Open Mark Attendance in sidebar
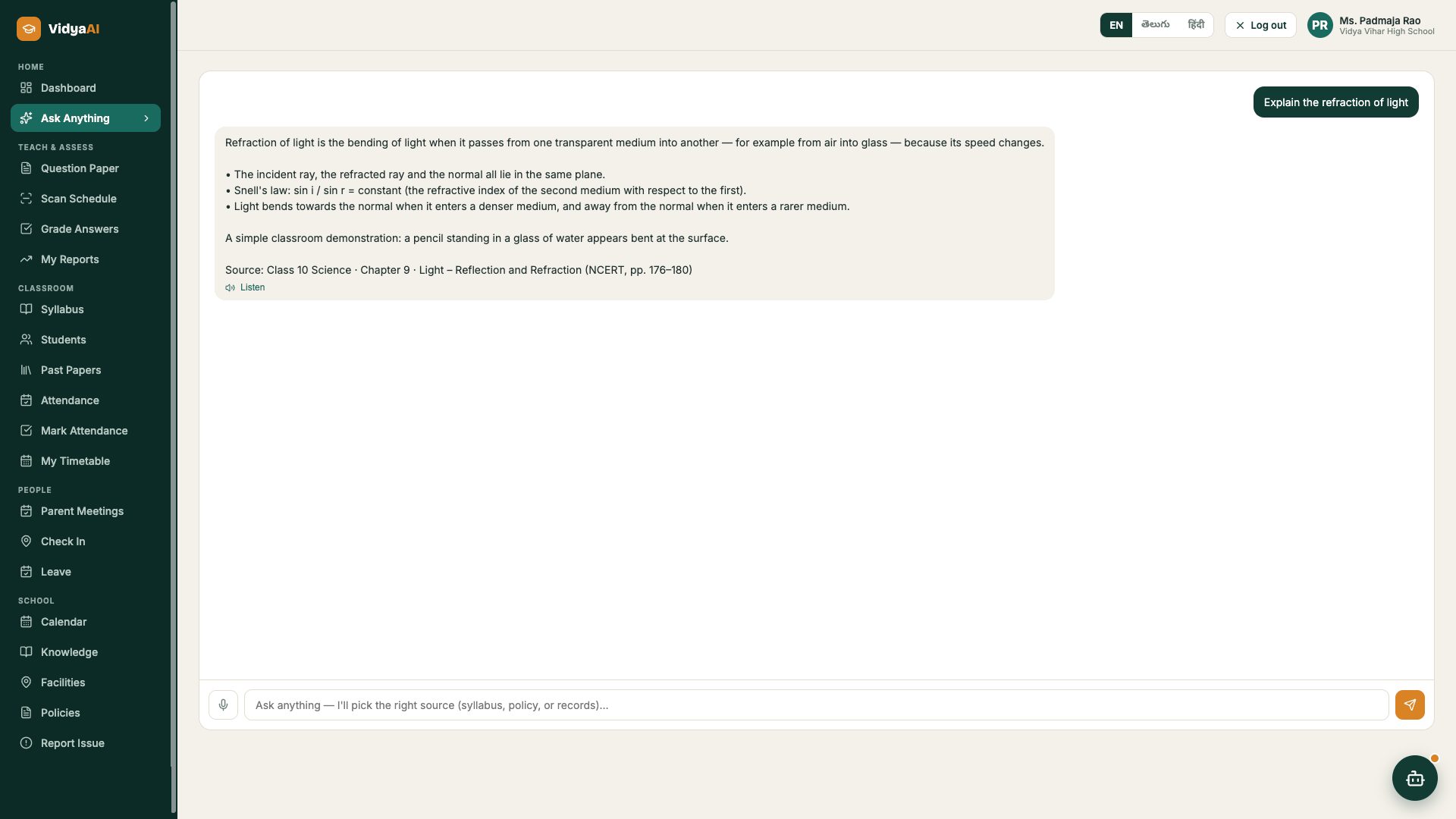Viewport: 1456px width, 819px height. coord(86,431)
